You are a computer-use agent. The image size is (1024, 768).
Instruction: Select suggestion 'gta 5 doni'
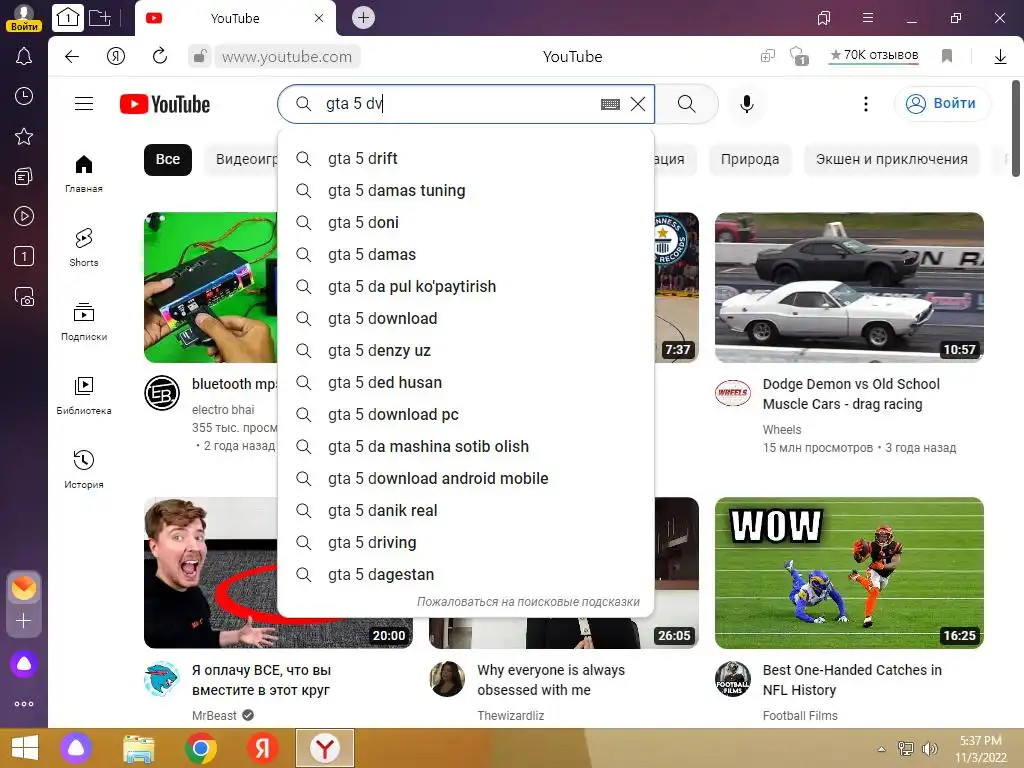point(466,223)
